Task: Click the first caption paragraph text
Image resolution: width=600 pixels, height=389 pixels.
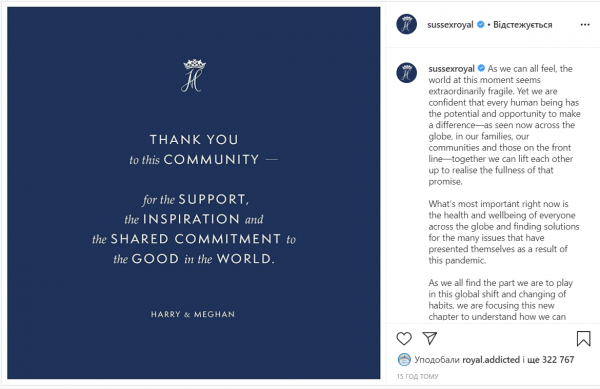Action: [504, 125]
